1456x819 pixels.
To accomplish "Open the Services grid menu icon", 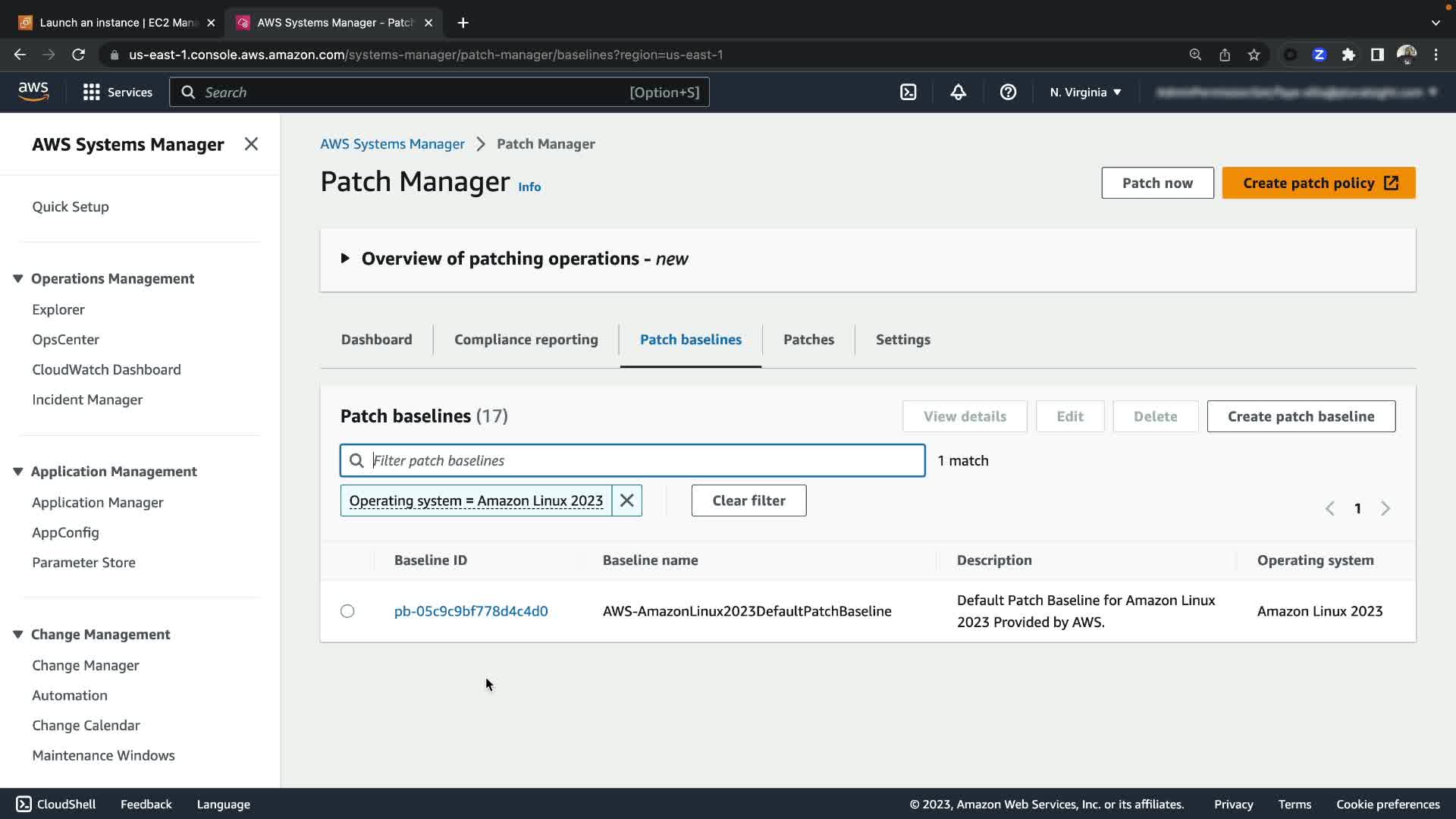I will [x=92, y=92].
